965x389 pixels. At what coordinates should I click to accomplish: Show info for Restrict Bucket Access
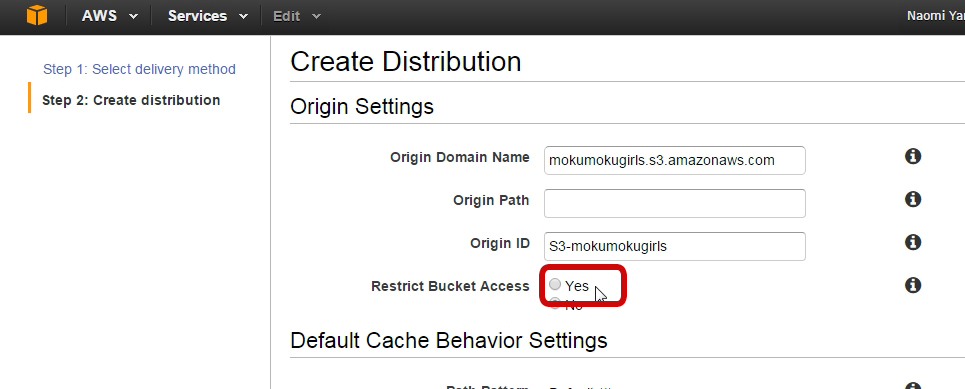(913, 285)
